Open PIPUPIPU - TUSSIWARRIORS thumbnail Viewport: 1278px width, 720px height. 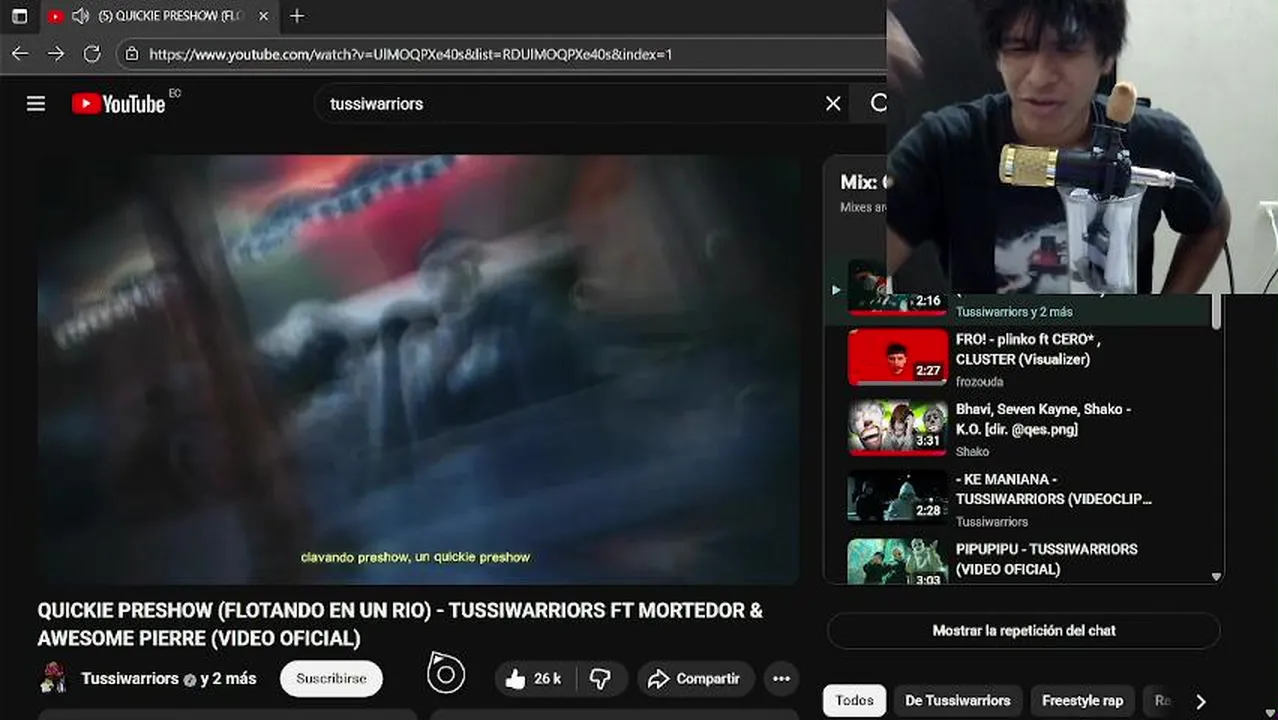point(898,562)
